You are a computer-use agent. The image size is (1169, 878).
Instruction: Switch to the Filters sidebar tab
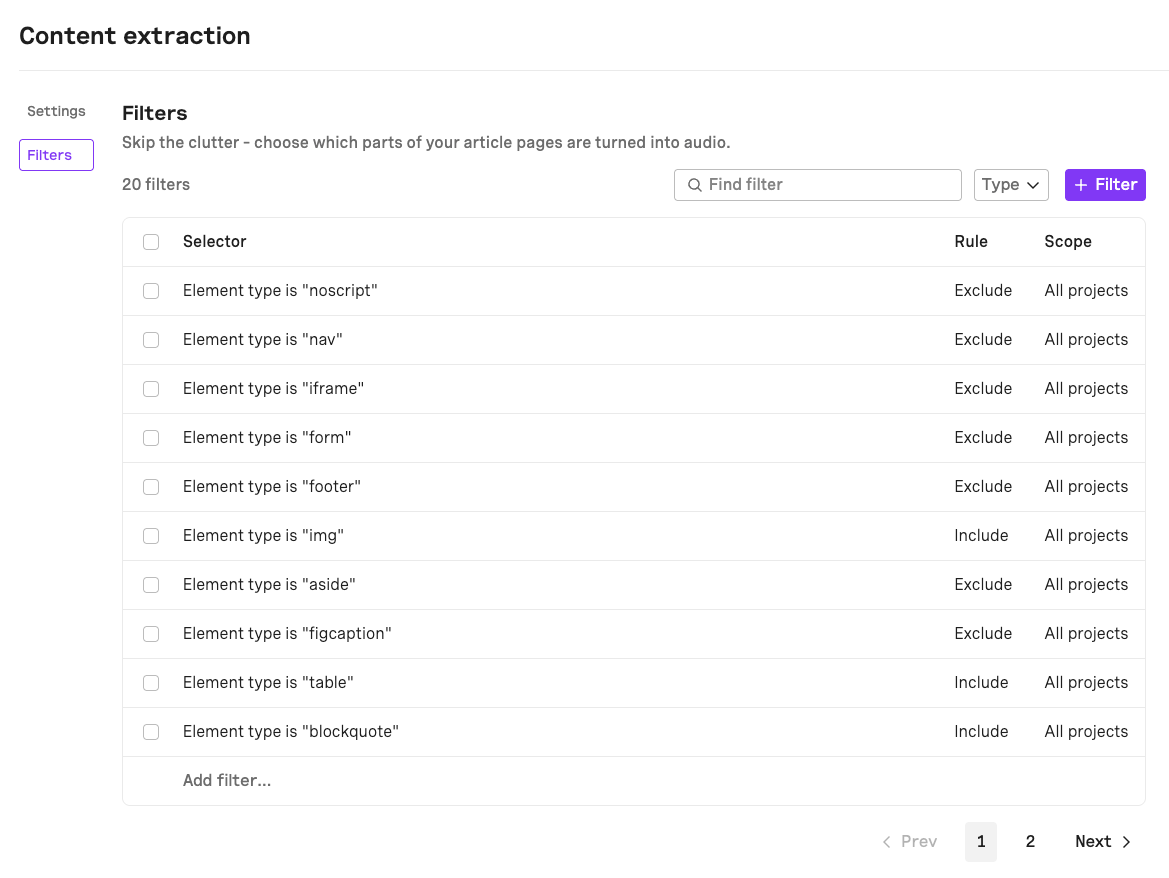click(56, 155)
